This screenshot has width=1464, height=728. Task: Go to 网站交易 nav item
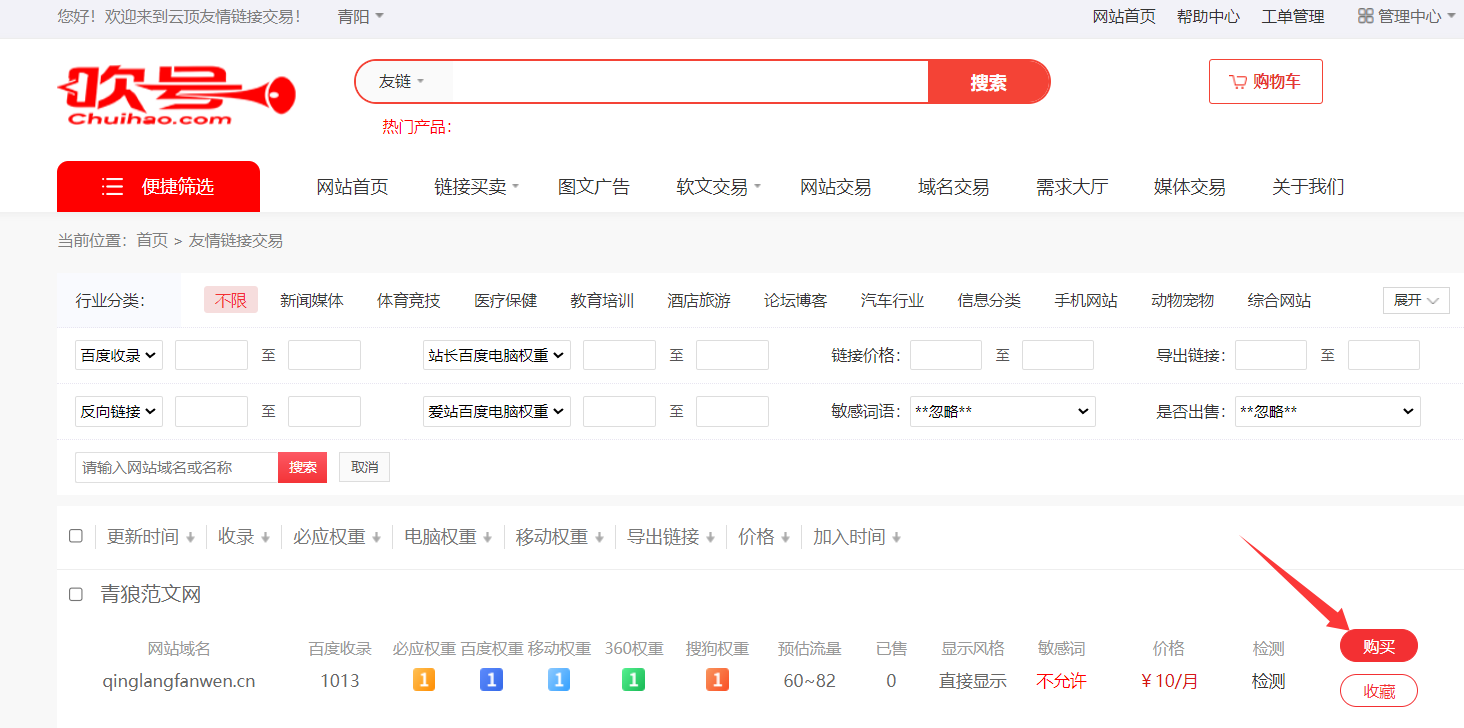[x=836, y=187]
